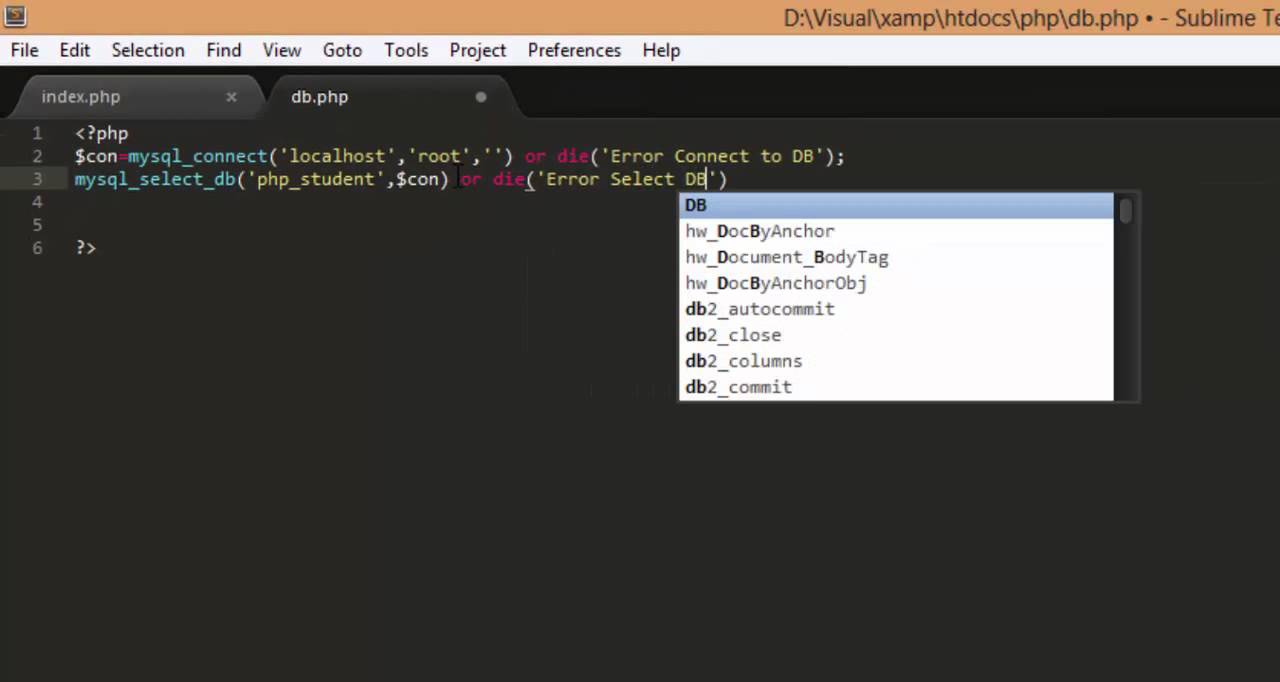The width and height of the screenshot is (1280, 682).
Task: Click the 'root' string on line 2
Action: [x=439, y=156]
